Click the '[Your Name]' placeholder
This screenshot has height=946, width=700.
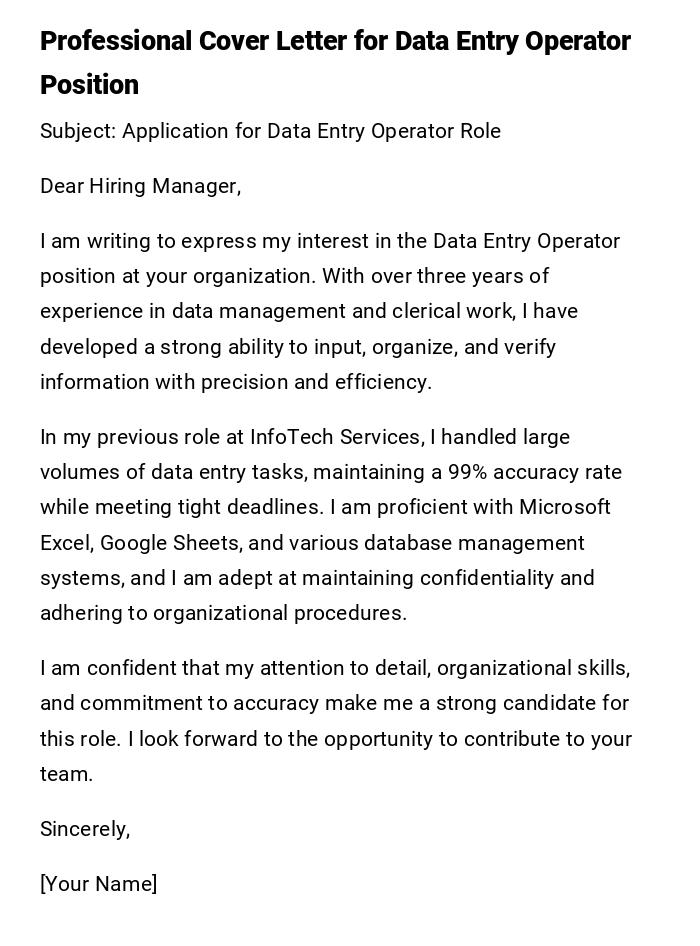(98, 884)
